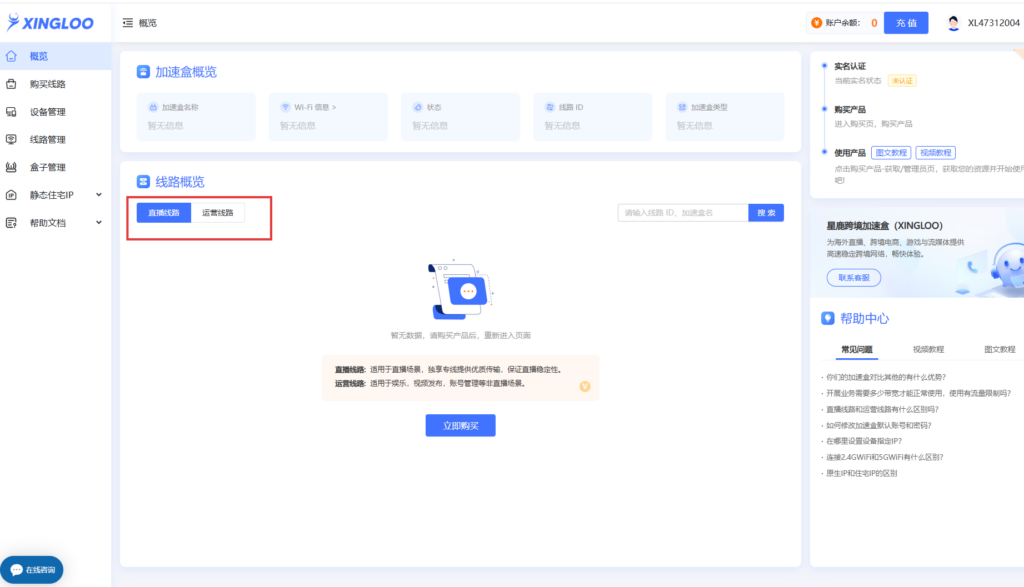Switch to 图文教程 tab in 帮助中心
Viewport: 1024px width, 587px height.
click(1000, 349)
